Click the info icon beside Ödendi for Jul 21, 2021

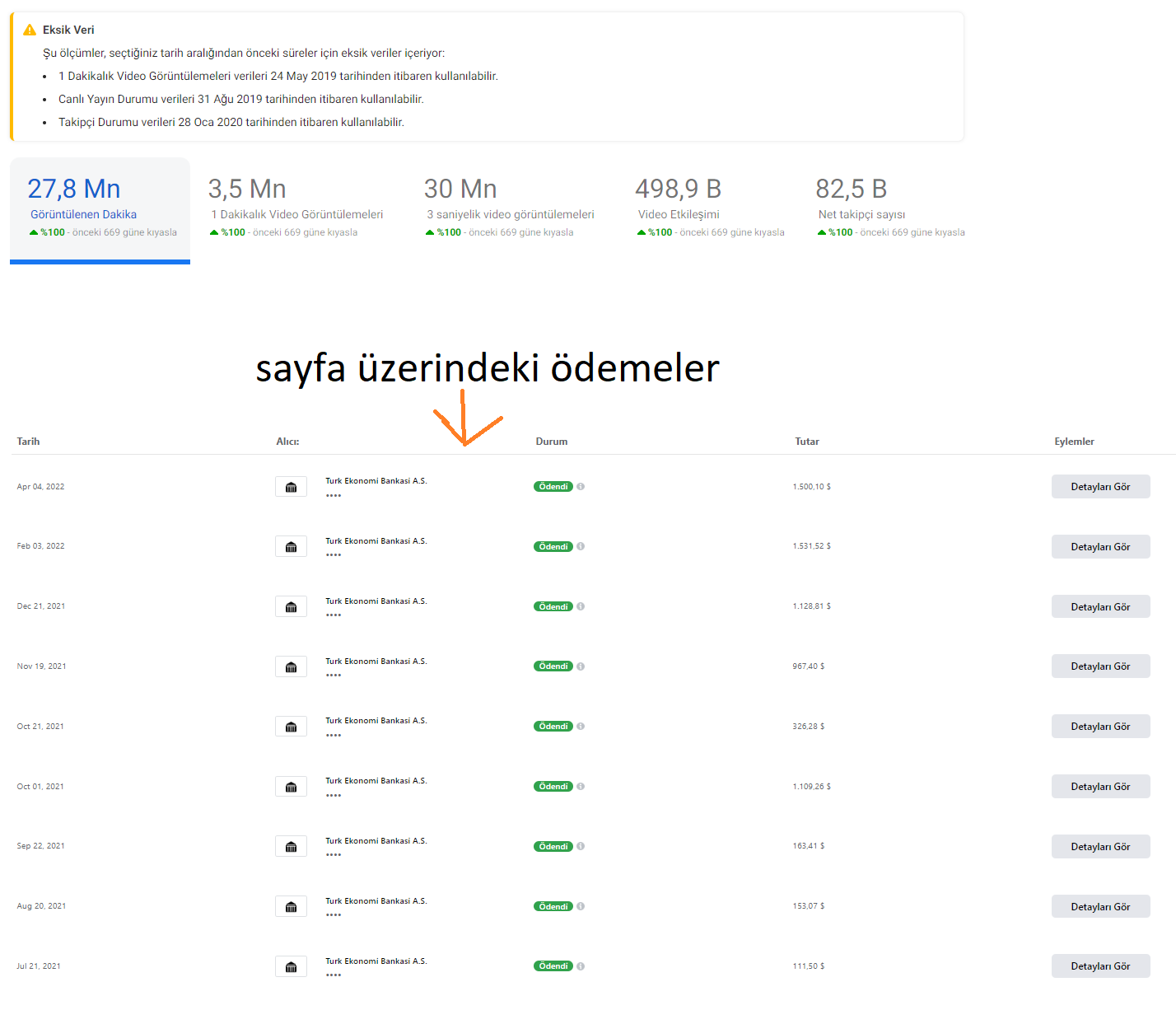pyautogui.click(x=581, y=966)
